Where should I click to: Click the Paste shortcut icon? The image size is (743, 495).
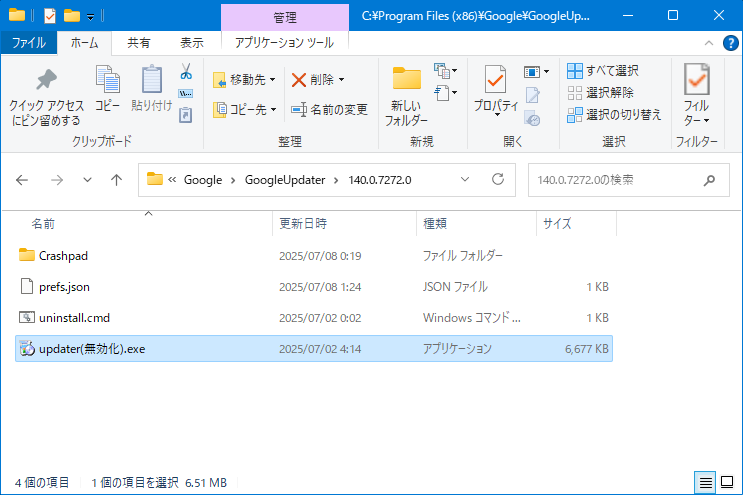(x=185, y=115)
